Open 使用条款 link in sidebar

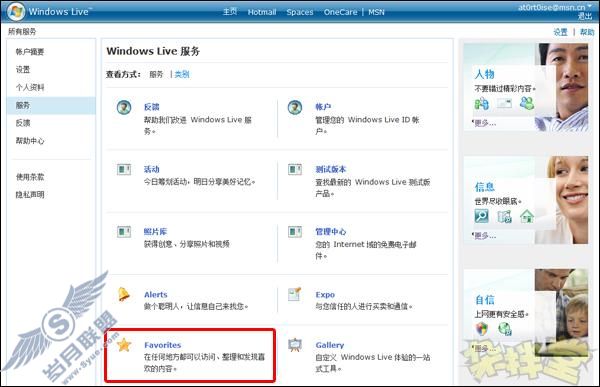point(30,177)
